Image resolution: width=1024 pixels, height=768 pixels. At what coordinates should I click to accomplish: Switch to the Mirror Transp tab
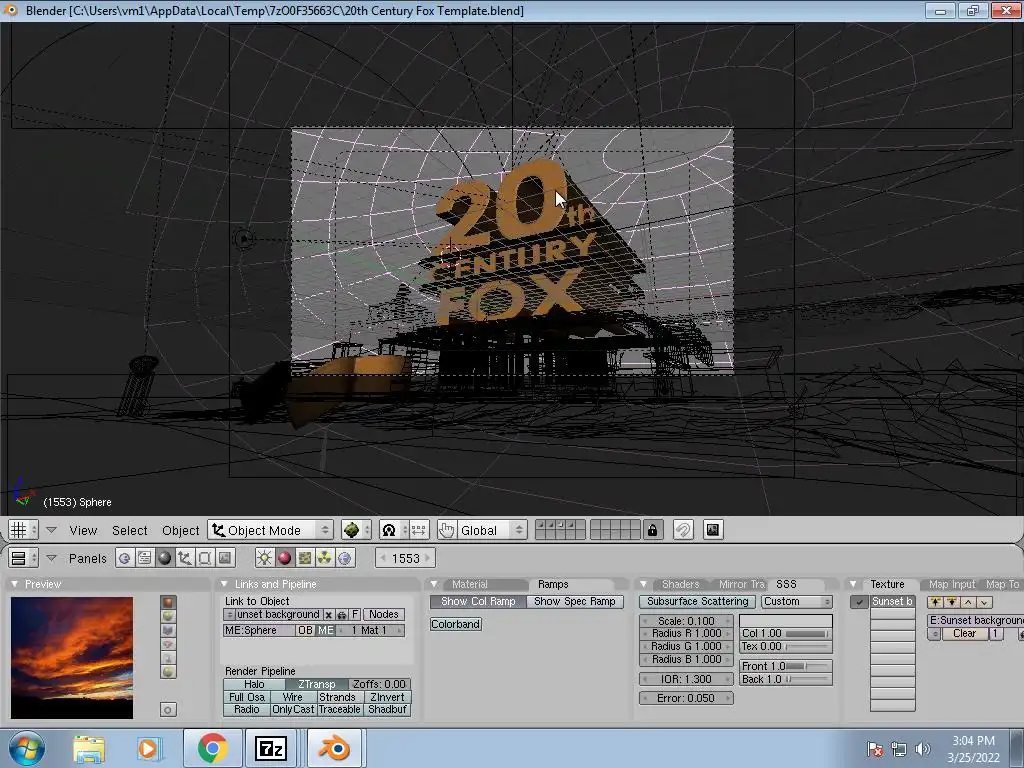click(741, 584)
